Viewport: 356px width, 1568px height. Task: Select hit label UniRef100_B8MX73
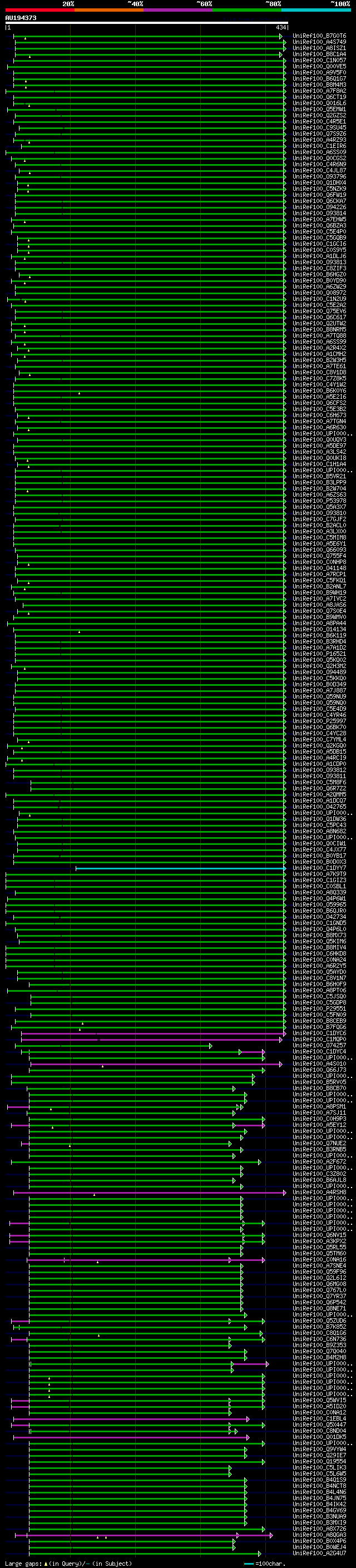(x=319, y=936)
